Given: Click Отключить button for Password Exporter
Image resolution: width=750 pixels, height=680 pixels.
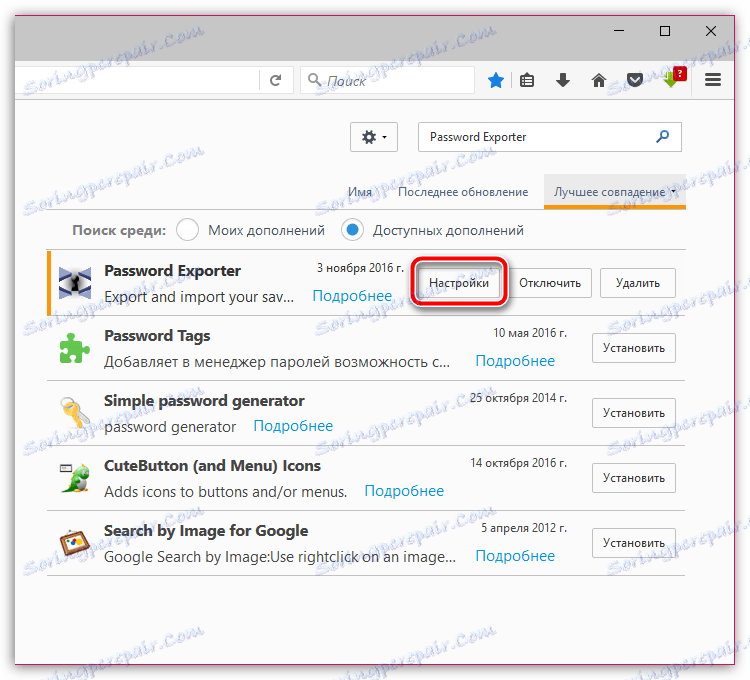Looking at the screenshot, I should pos(550,283).
